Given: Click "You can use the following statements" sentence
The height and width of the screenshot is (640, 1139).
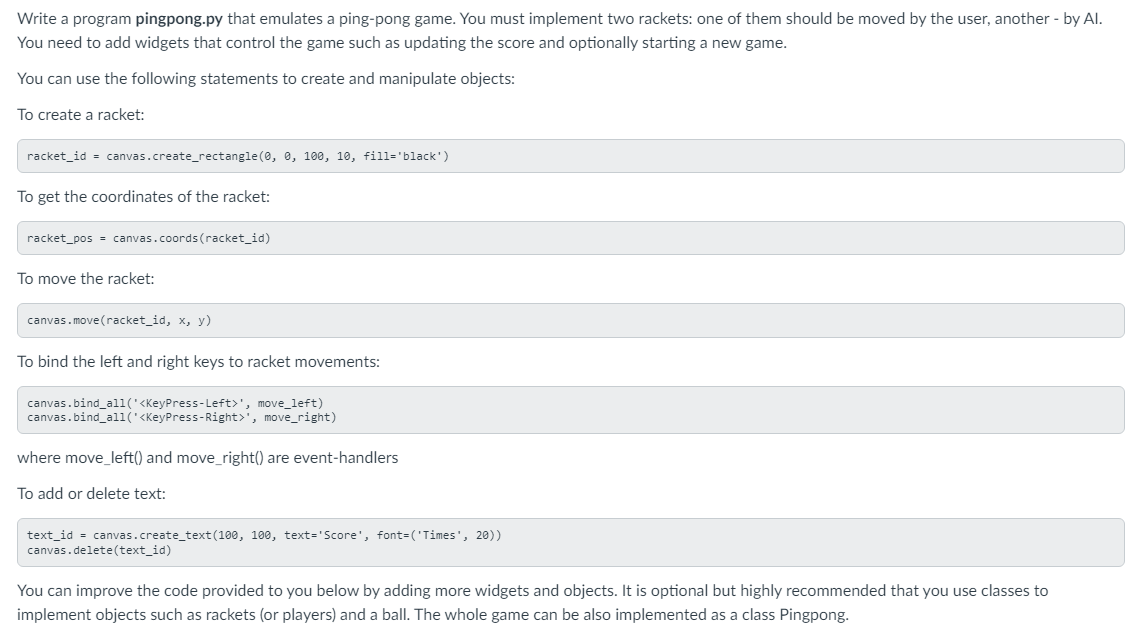Looking at the screenshot, I should [266, 79].
